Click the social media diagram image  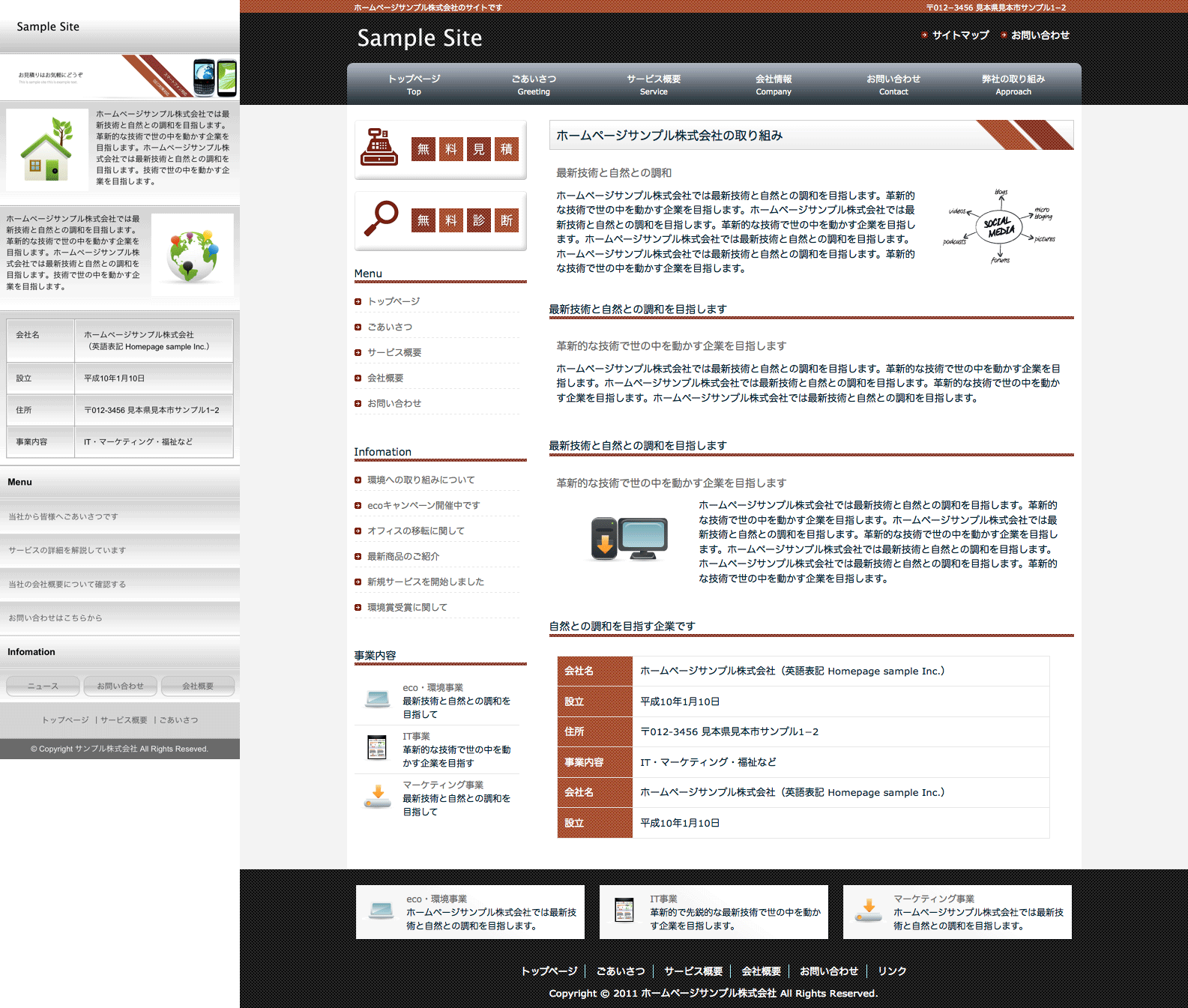(999, 227)
